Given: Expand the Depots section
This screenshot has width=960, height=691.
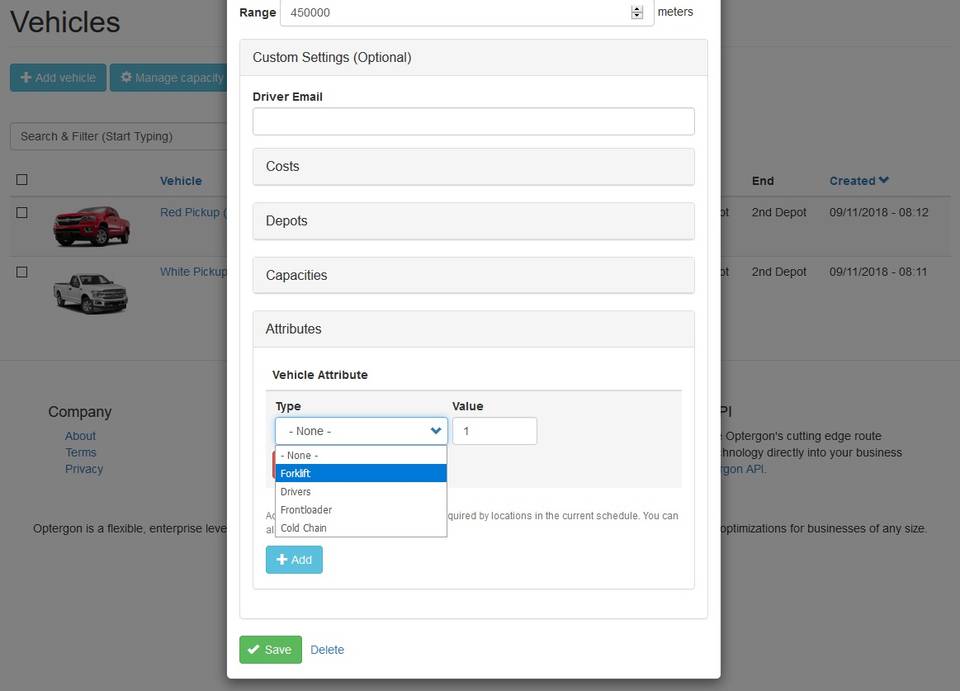Looking at the screenshot, I should 473,221.
